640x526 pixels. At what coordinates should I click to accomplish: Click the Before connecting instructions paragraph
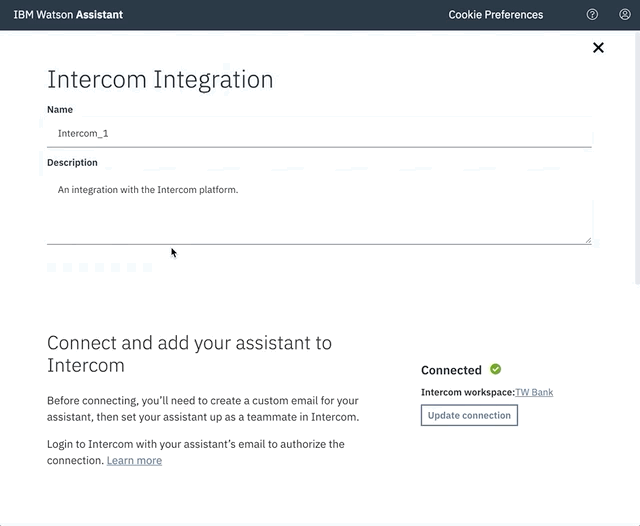(202, 408)
